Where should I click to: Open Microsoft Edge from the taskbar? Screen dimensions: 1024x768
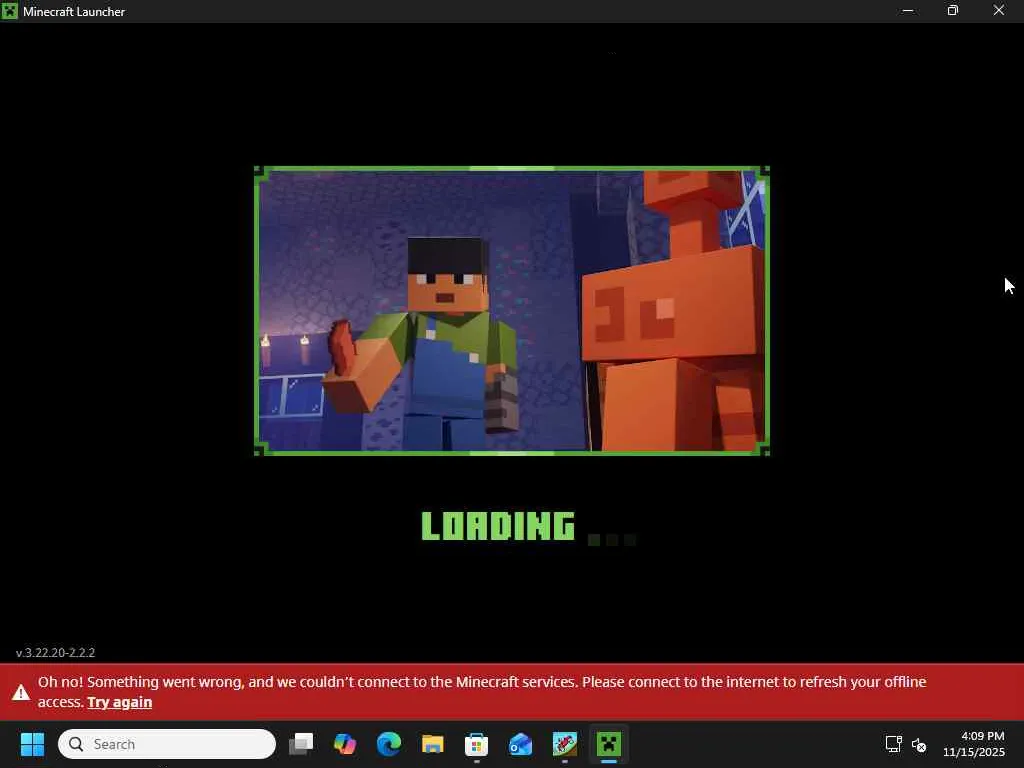point(389,744)
